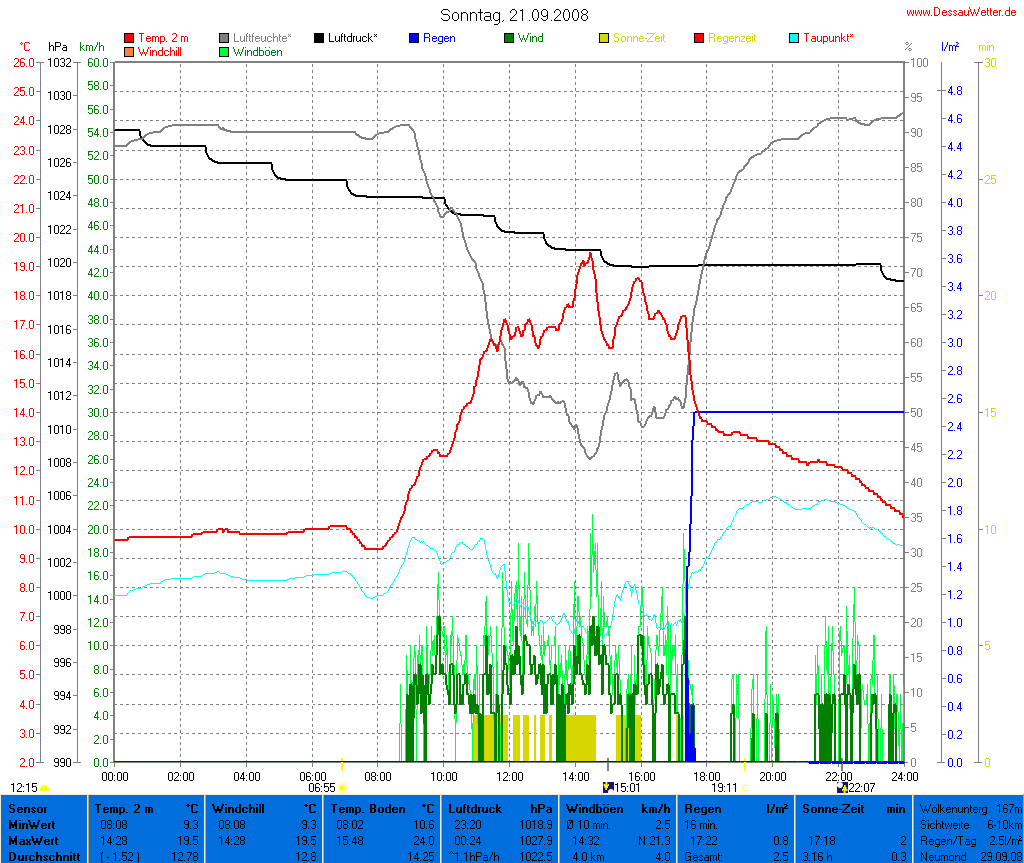
Task: Click the orange Windchill legend square
Action: pos(129,51)
